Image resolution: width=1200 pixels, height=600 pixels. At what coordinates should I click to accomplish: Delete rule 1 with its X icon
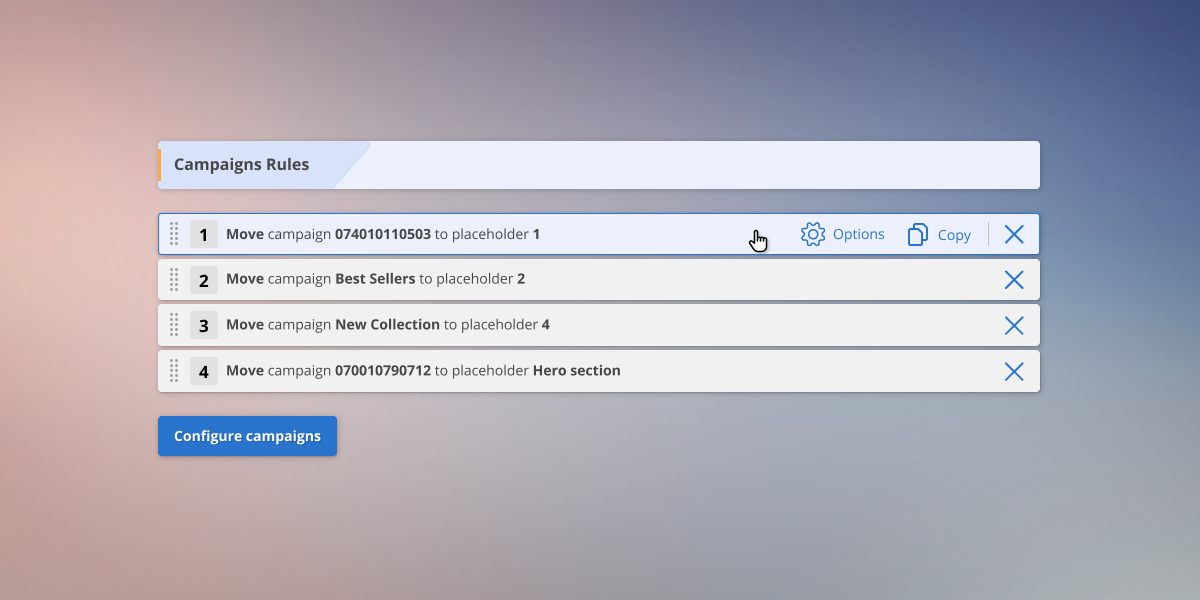coord(1014,233)
